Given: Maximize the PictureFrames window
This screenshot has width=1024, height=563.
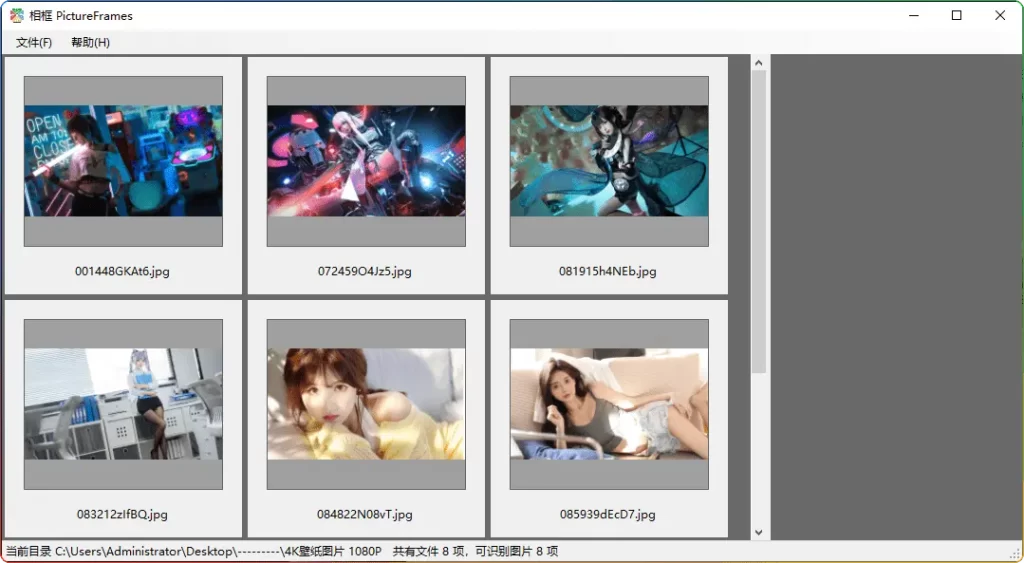Looking at the screenshot, I should coord(956,16).
